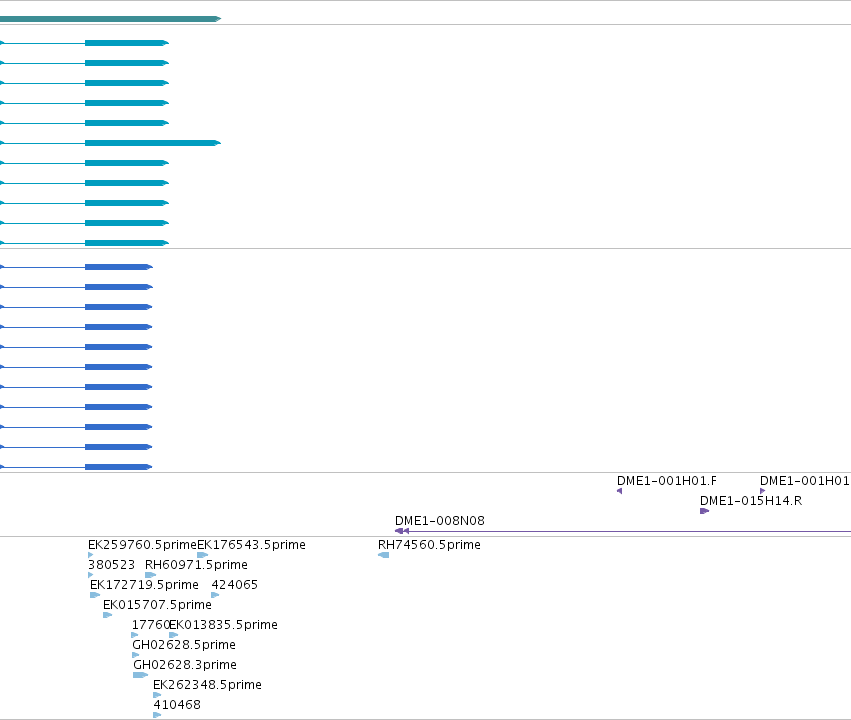This screenshot has width=851, height=720.
Task: Select the EK015707.5prime label
Action: point(157,605)
